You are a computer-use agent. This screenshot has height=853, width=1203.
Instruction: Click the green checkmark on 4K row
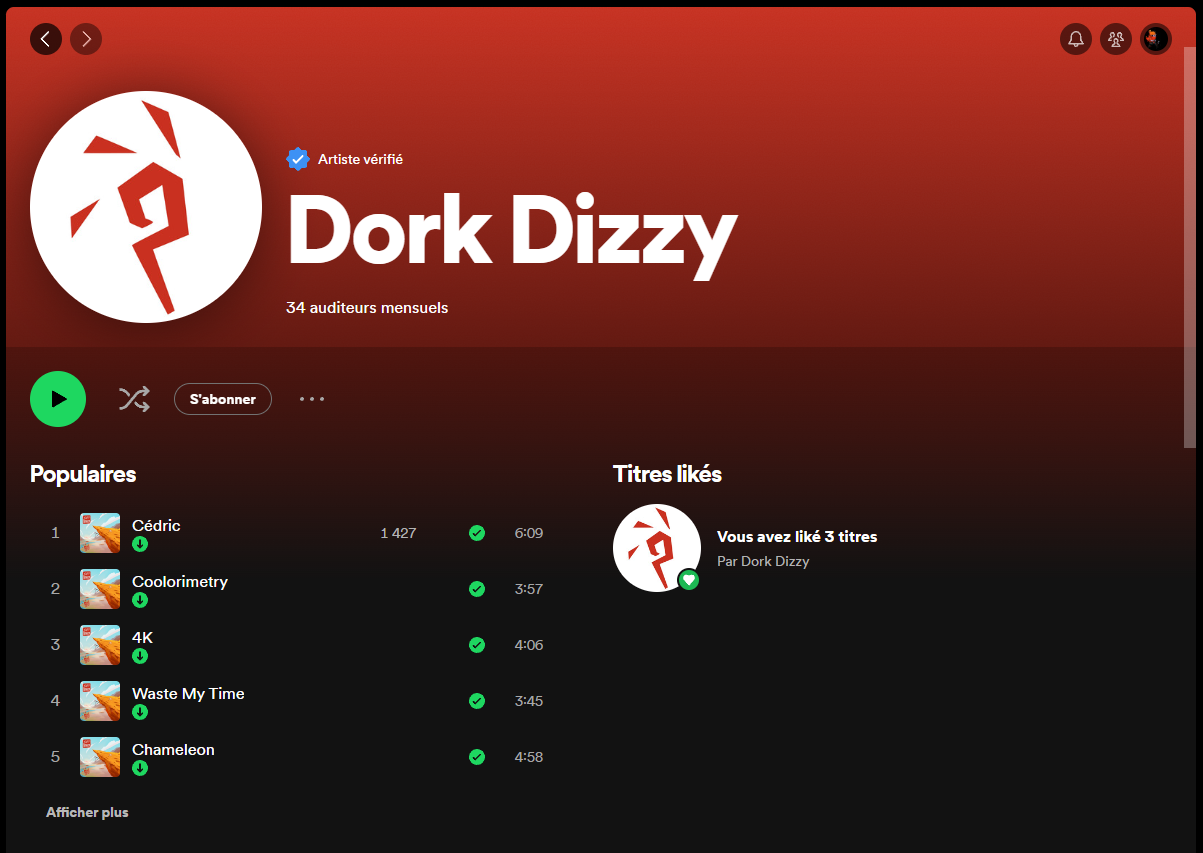pos(477,645)
